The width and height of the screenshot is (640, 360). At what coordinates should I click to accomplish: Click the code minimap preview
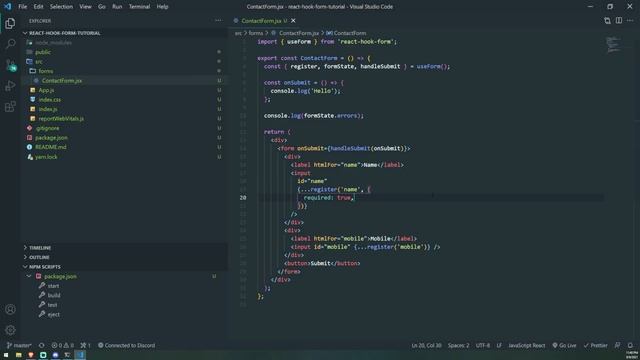[613, 45]
